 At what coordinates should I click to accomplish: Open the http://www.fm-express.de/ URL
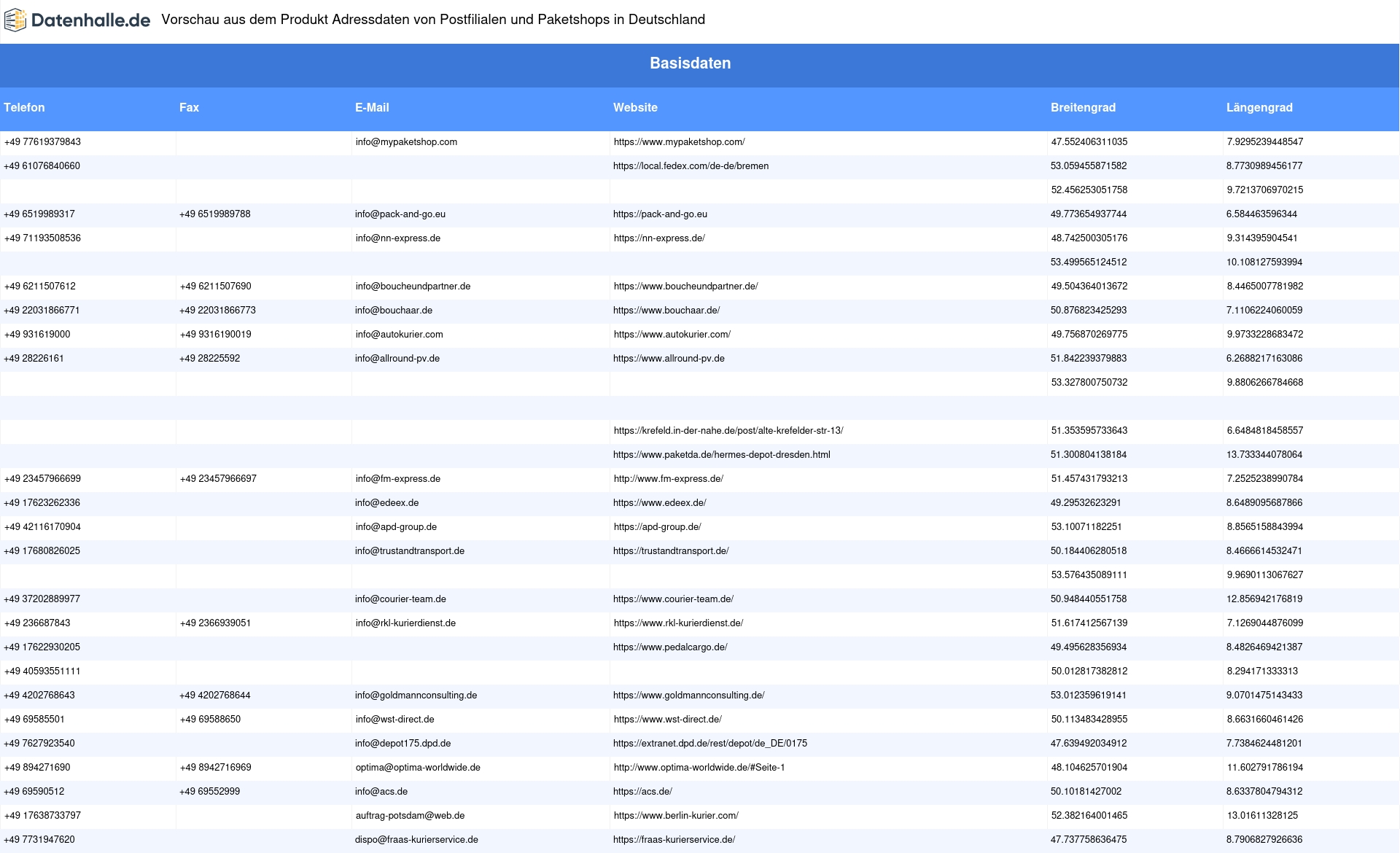pyautogui.click(x=669, y=479)
